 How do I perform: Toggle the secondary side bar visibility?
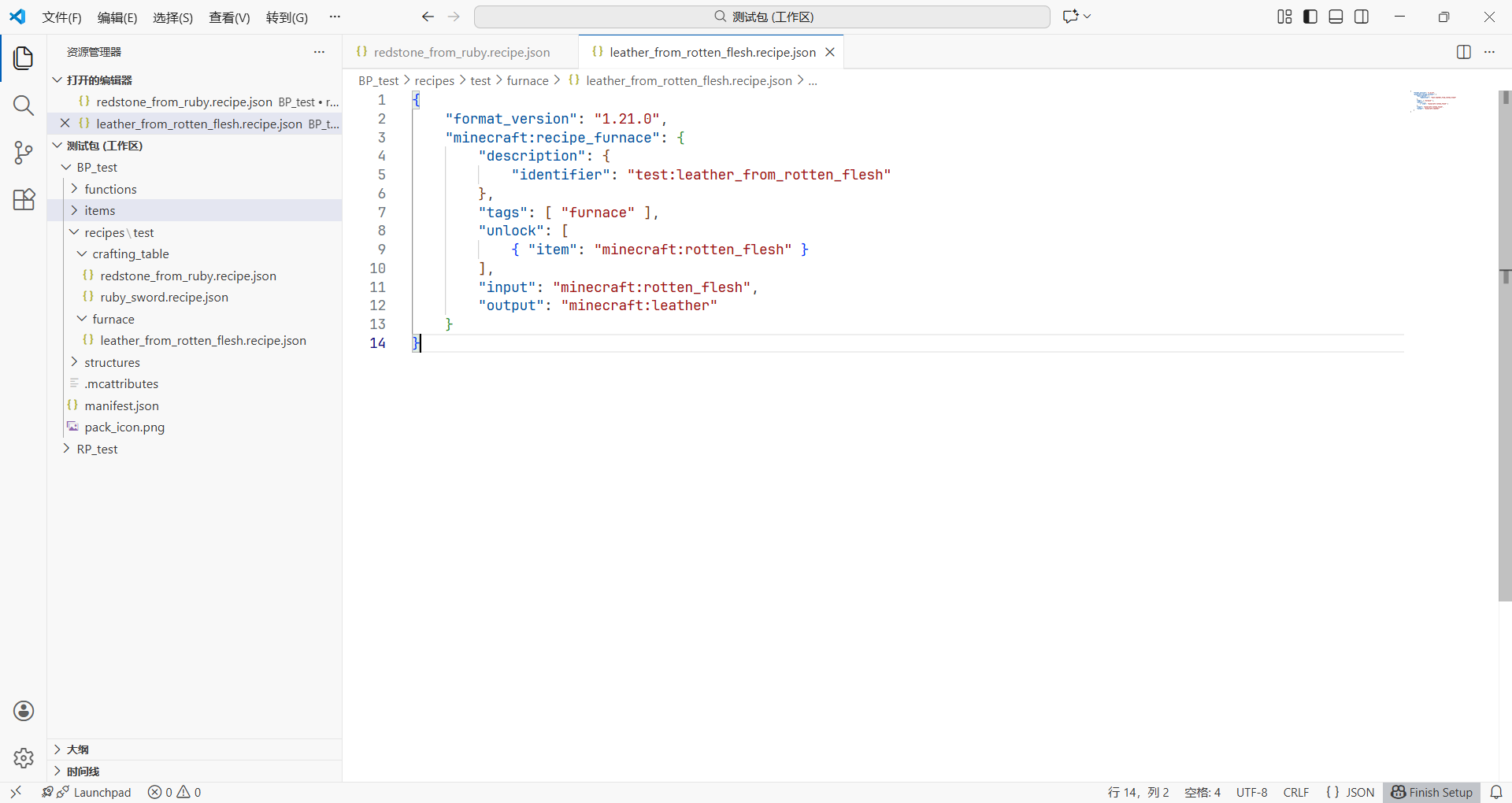point(1362,17)
